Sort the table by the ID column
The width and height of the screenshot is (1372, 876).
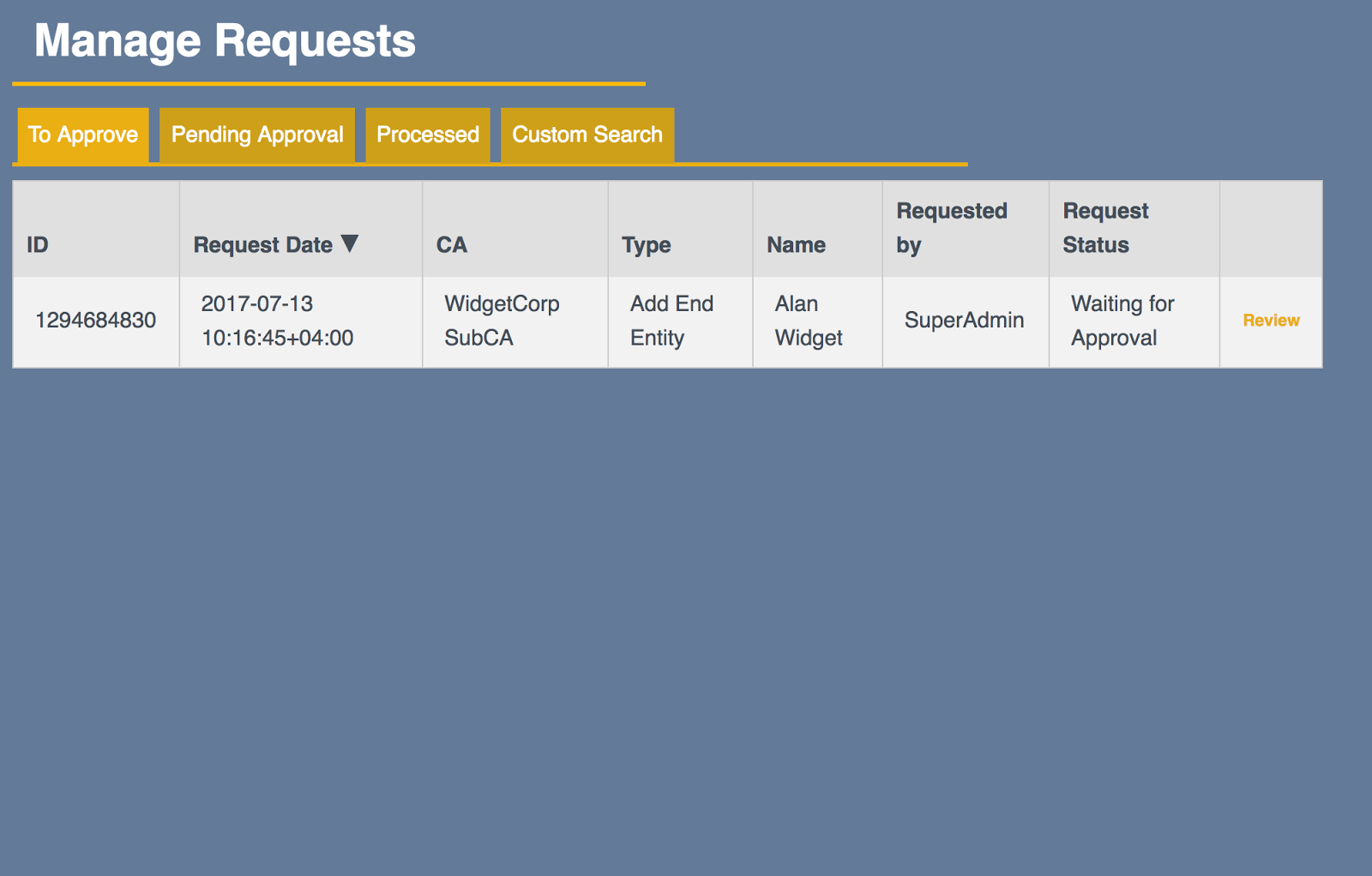click(35, 243)
